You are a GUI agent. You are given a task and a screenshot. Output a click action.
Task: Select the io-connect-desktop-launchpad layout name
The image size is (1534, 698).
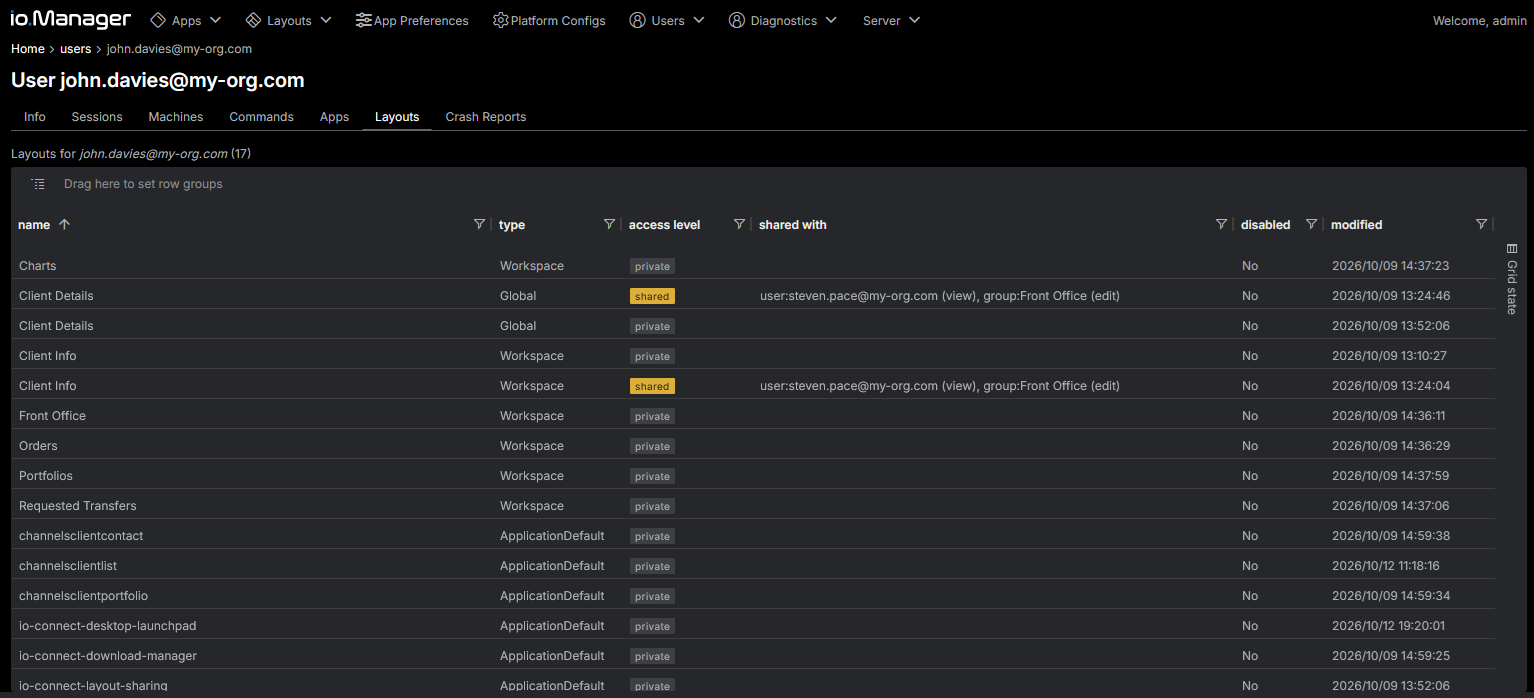[x=108, y=626]
